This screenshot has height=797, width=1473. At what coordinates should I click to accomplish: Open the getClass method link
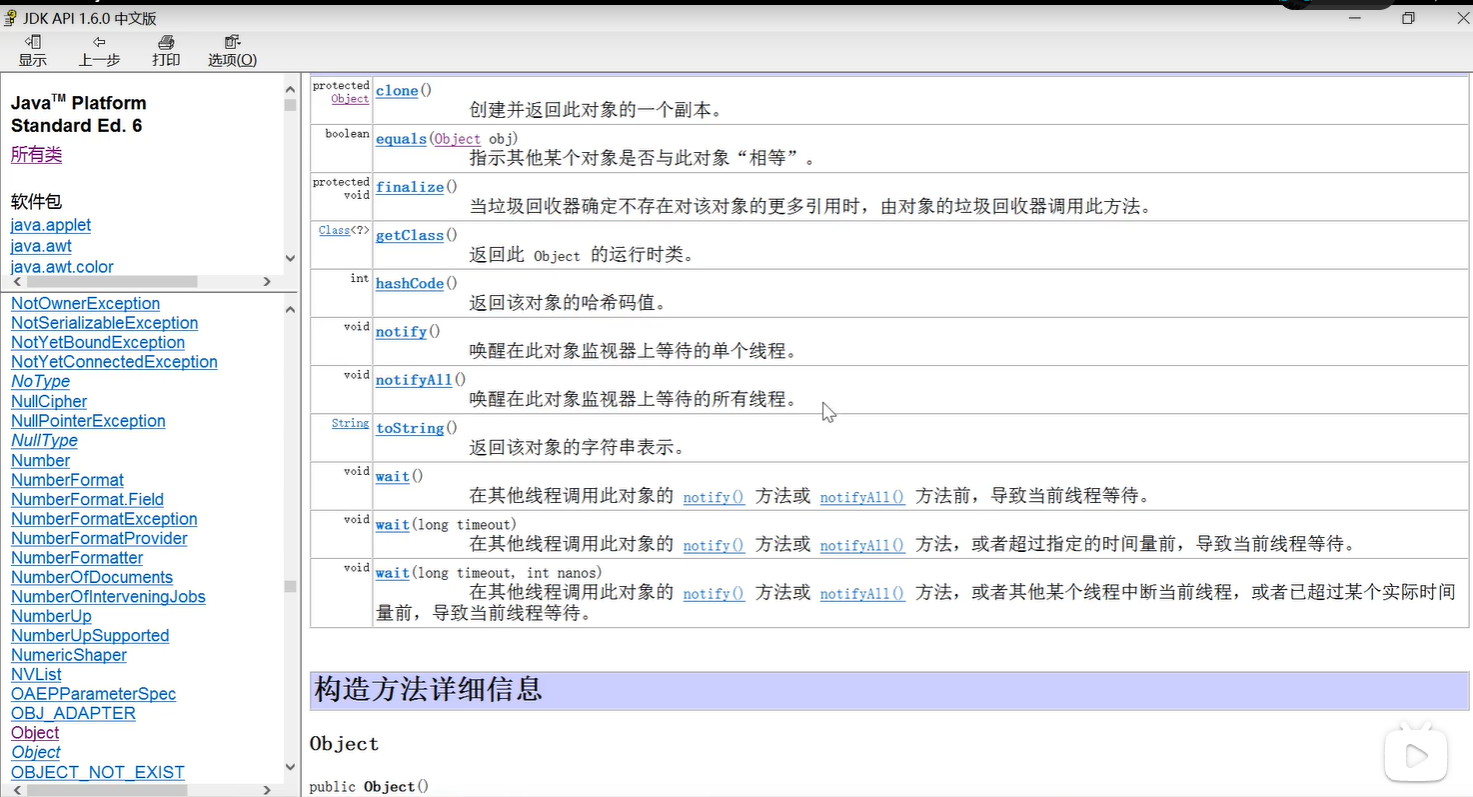[x=410, y=235]
